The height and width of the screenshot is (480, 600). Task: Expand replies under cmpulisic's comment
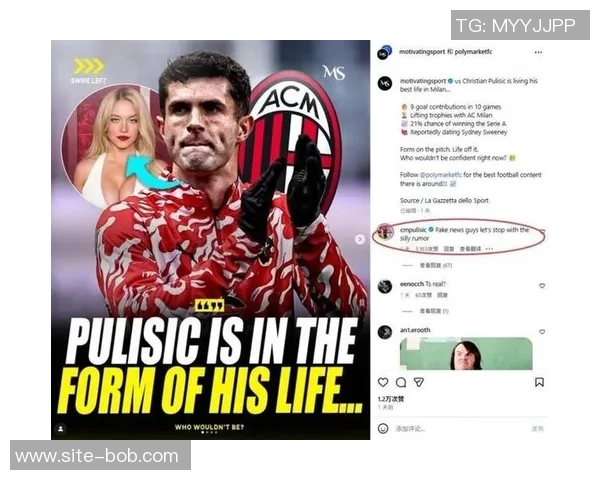[435, 265]
